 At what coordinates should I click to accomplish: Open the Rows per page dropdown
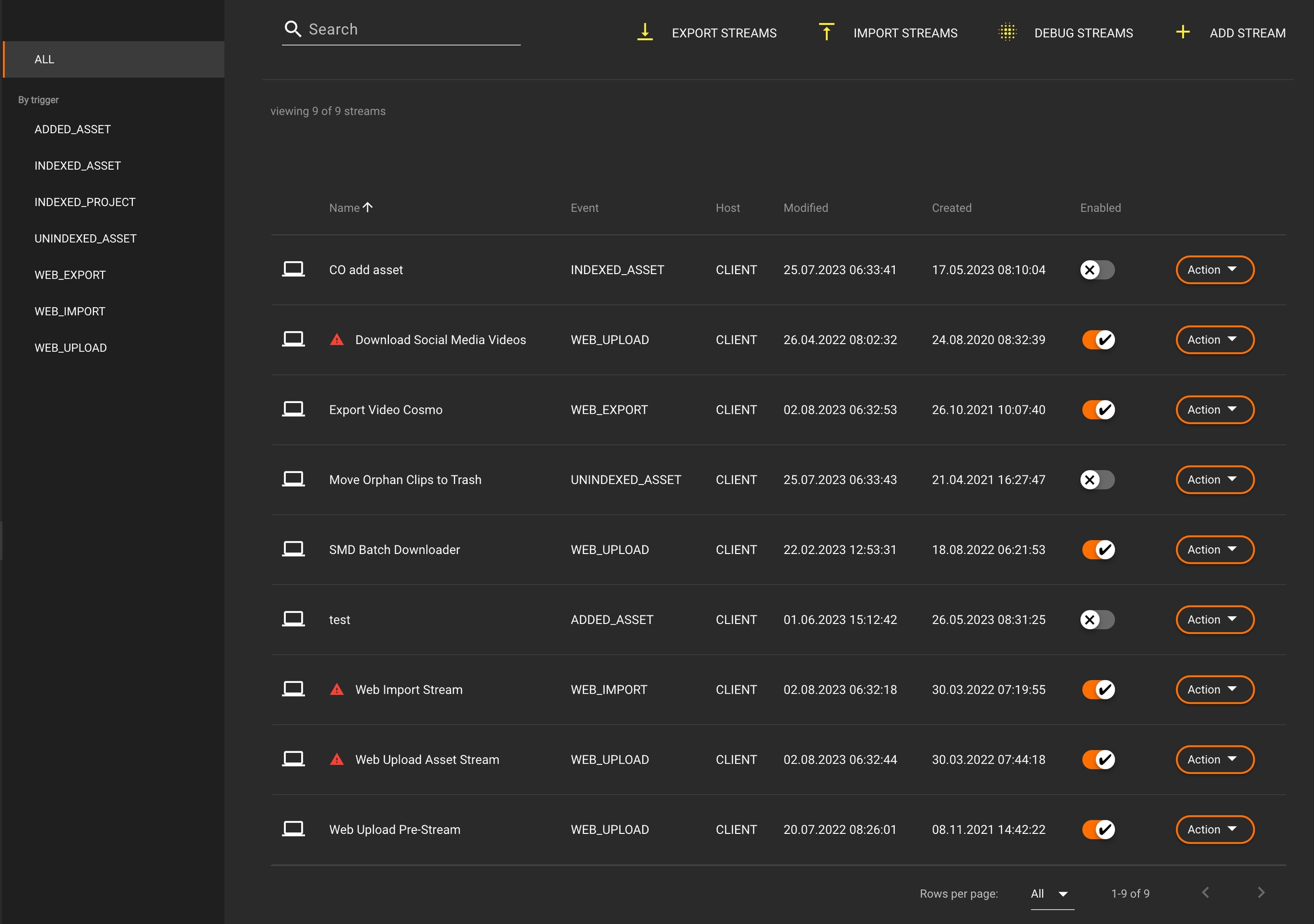click(1051, 894)
